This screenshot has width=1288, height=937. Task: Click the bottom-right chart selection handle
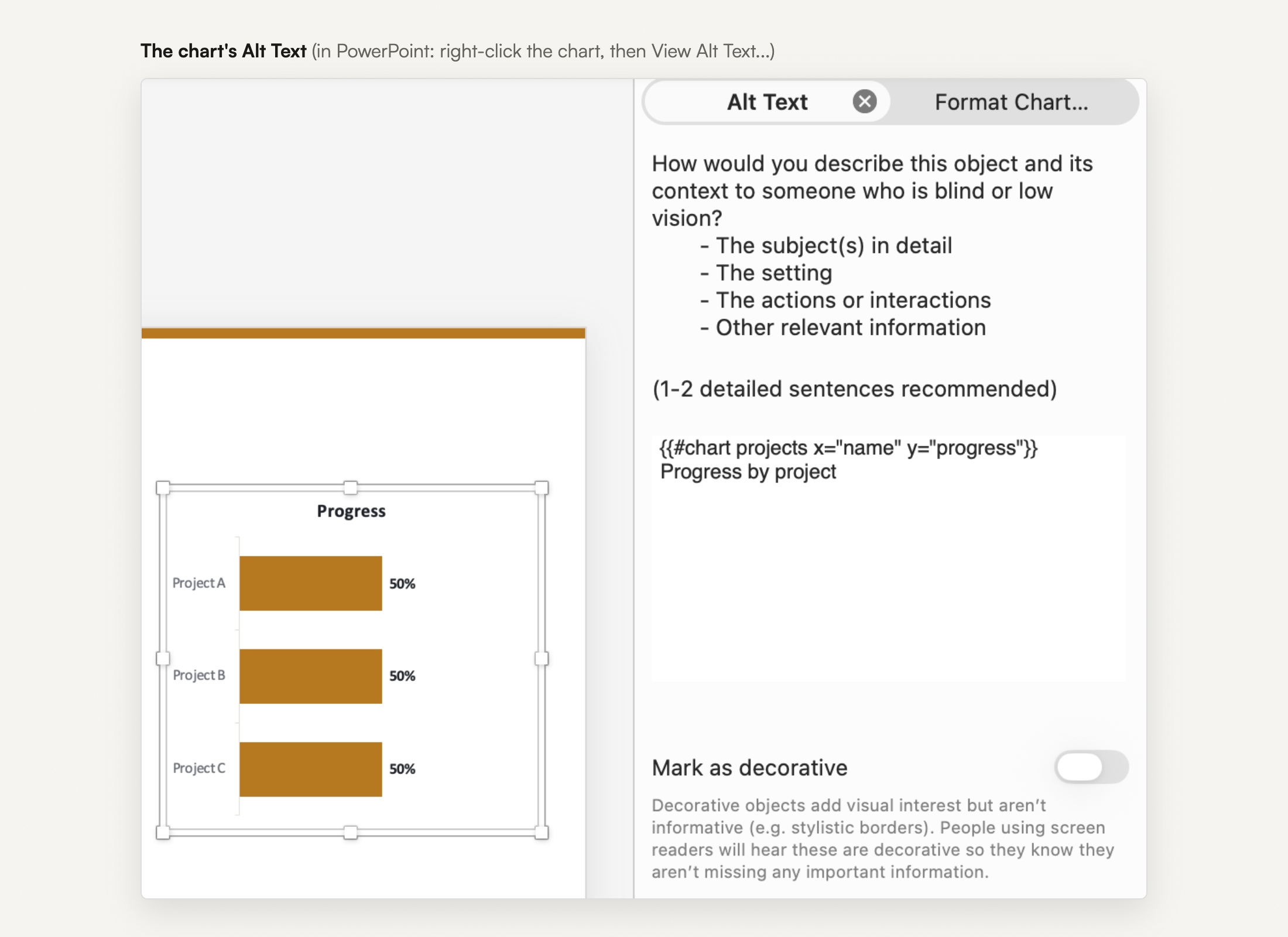542,832
